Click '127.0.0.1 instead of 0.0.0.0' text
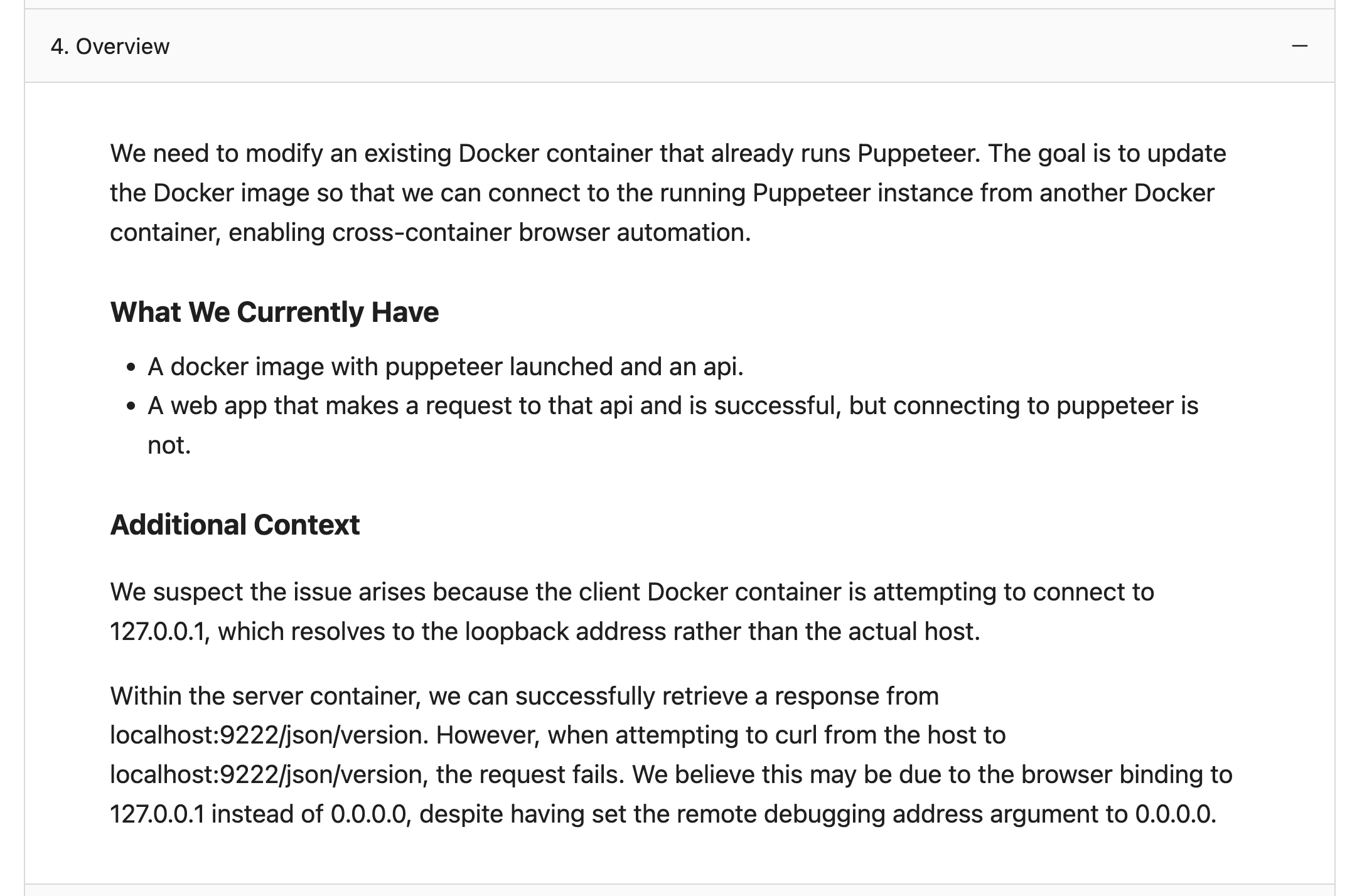Image resolution: width=1357 pixels, height=896 pixels. pyautogui.click(x=258, y=814)
